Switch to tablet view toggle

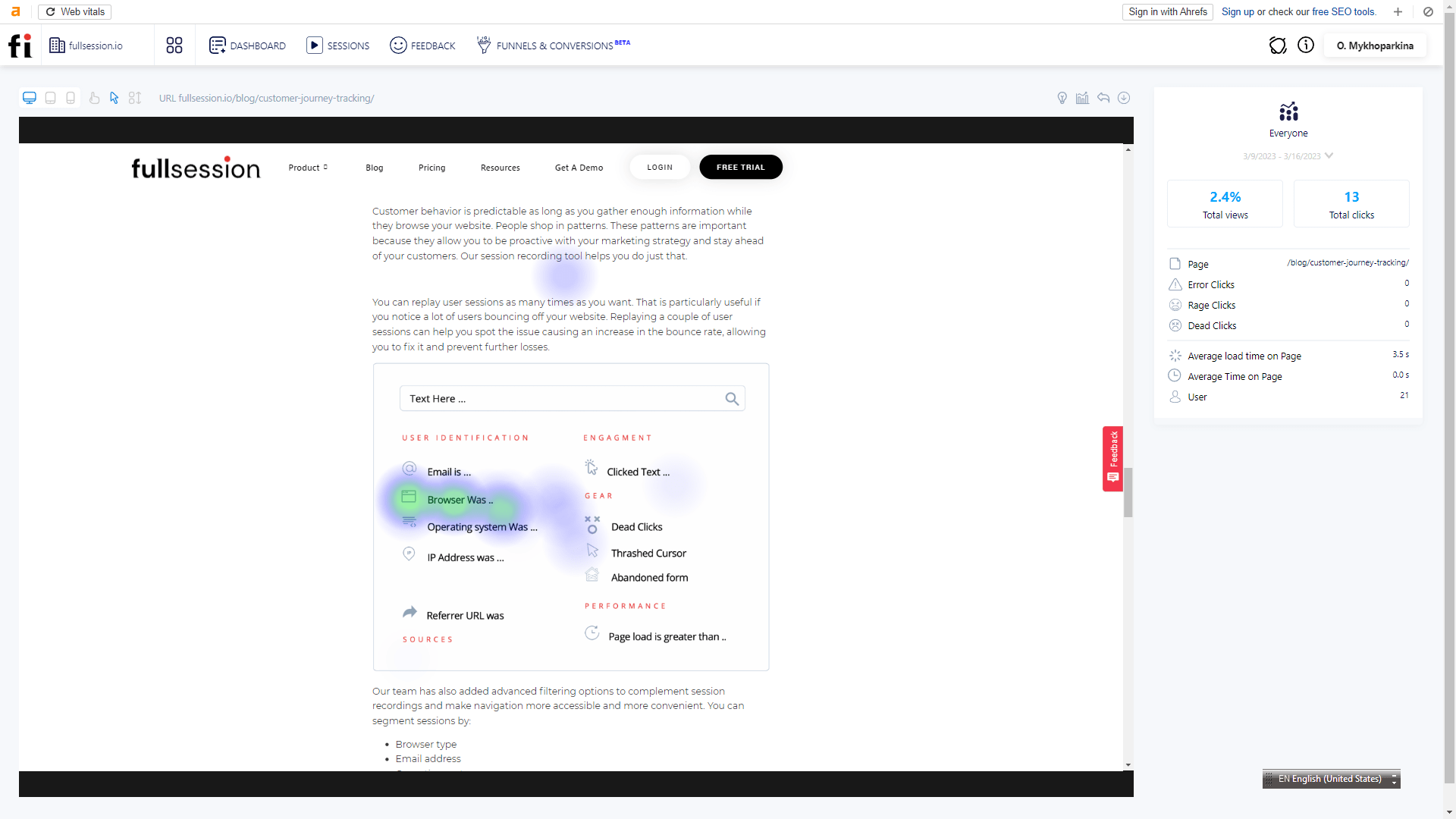coord(50,98)
